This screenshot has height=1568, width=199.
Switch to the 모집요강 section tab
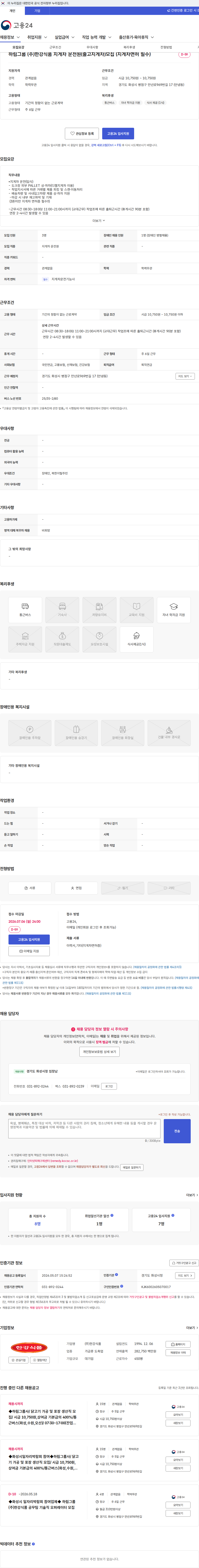pyautogui.click(x=18, y=47)
